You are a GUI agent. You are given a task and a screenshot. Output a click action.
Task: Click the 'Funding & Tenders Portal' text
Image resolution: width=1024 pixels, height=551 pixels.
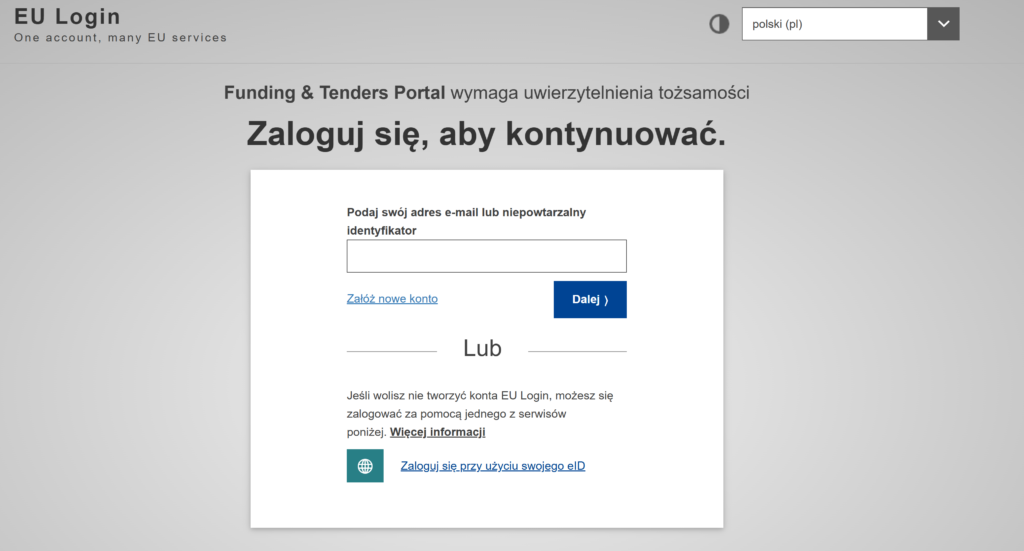(x=334, y=93)
